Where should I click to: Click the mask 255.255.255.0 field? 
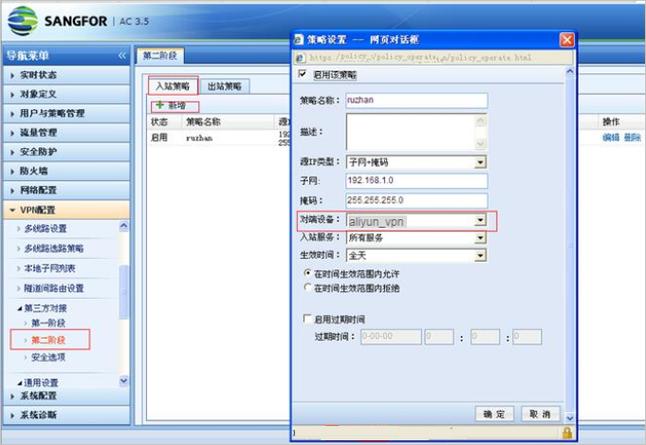tap(417, 200)
